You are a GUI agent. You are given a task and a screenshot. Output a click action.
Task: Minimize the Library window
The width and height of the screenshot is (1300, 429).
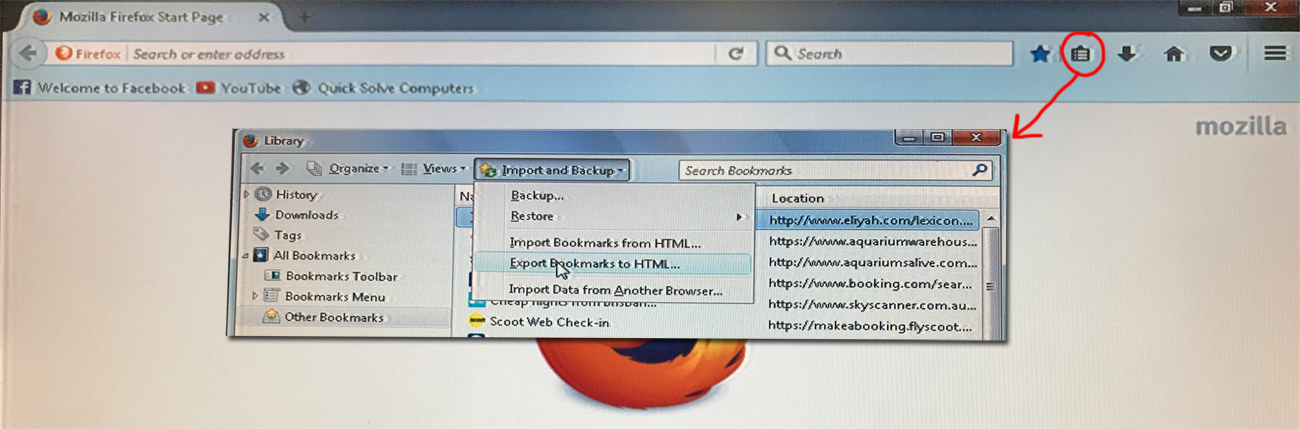point(909,138)
